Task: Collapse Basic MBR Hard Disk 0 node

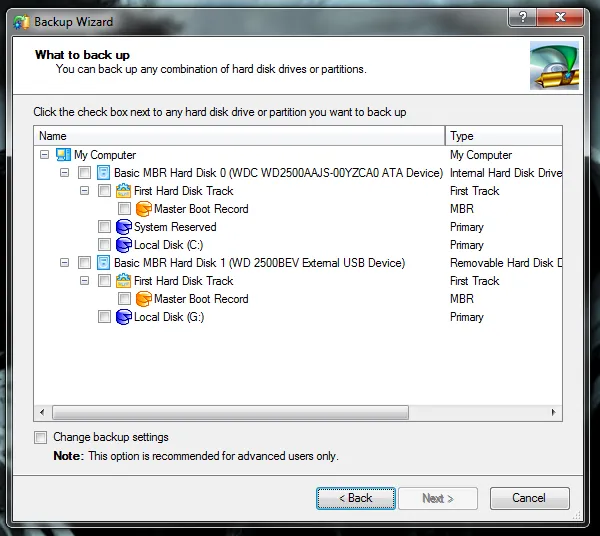Action: pyautogui.click(x=65, y=173)
